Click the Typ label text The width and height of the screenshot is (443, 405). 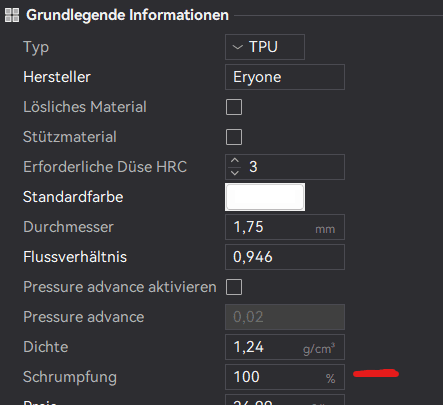pyautogui.click(x=36, y=48)
